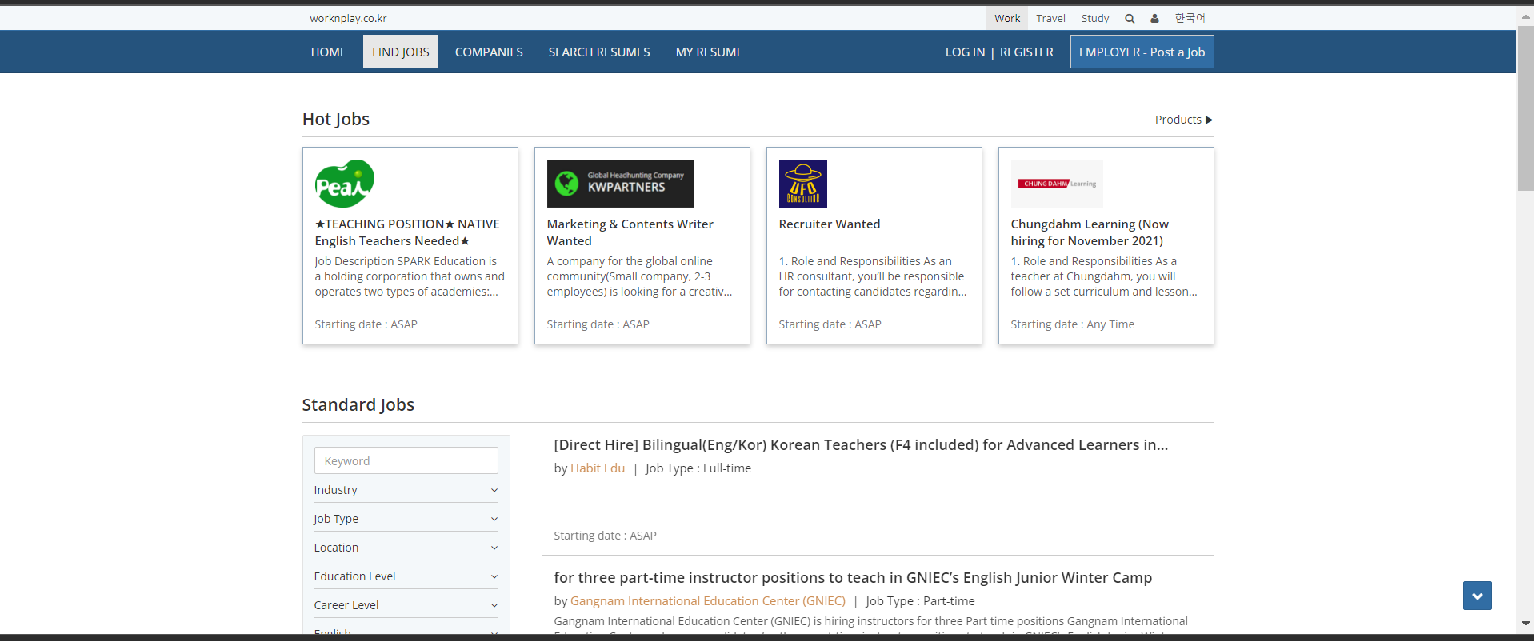The width and height of the screenshot is (1534, 641).
Task: Expand the Job Type filter
Action: click(x=406, y=518)
